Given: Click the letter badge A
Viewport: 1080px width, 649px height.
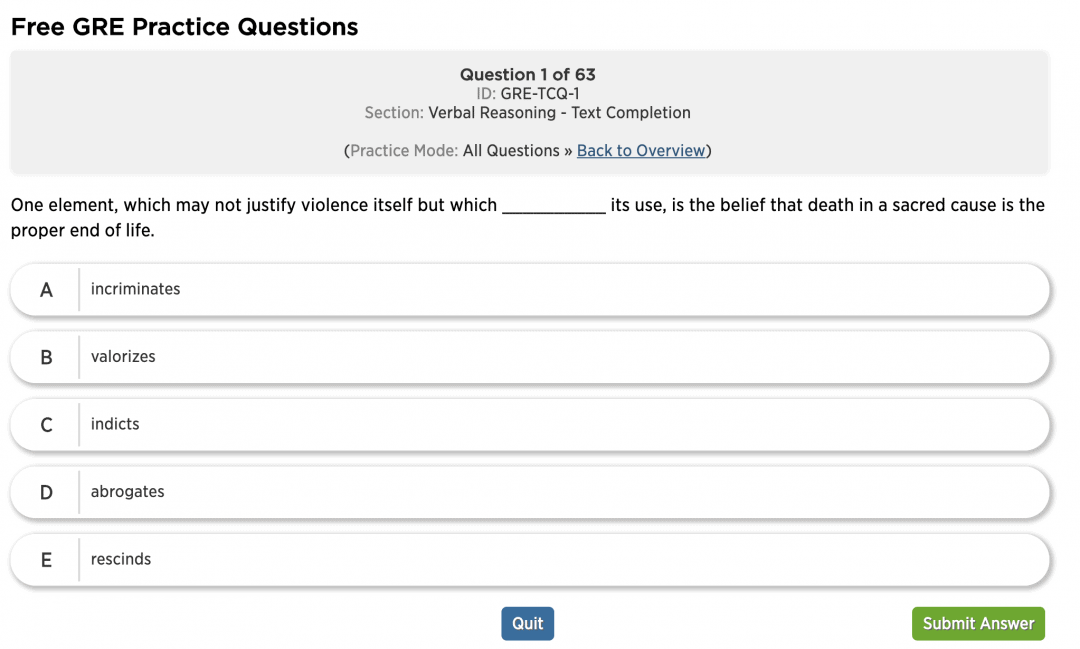Looking at the screenshot, I should [45, 289].
